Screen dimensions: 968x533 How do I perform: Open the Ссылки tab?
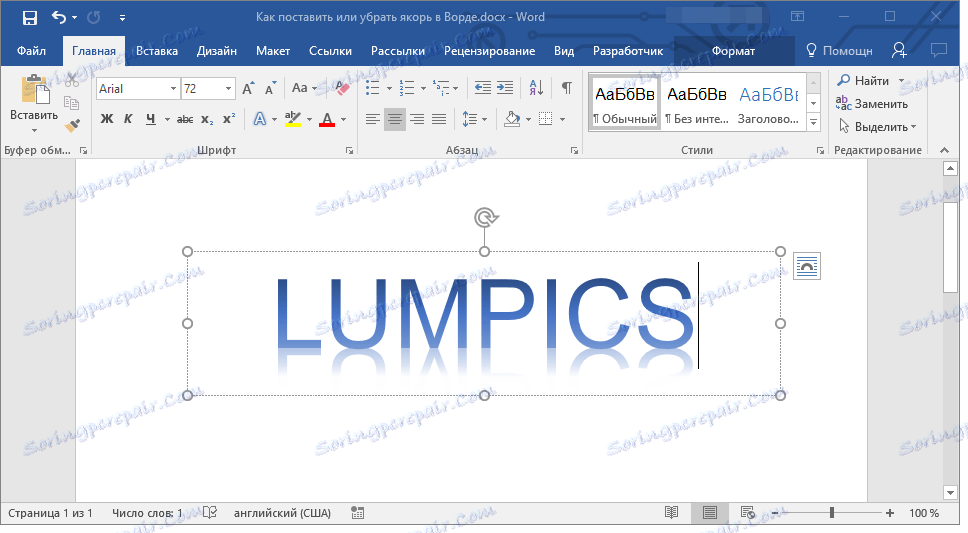pyautogui.click(x=330, y=51)
